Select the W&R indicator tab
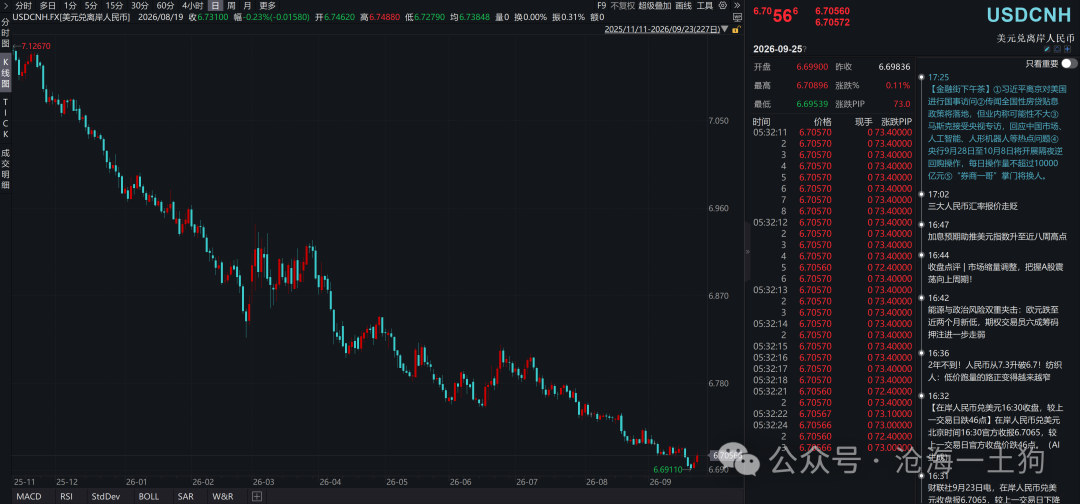 [x=222, y=496]
